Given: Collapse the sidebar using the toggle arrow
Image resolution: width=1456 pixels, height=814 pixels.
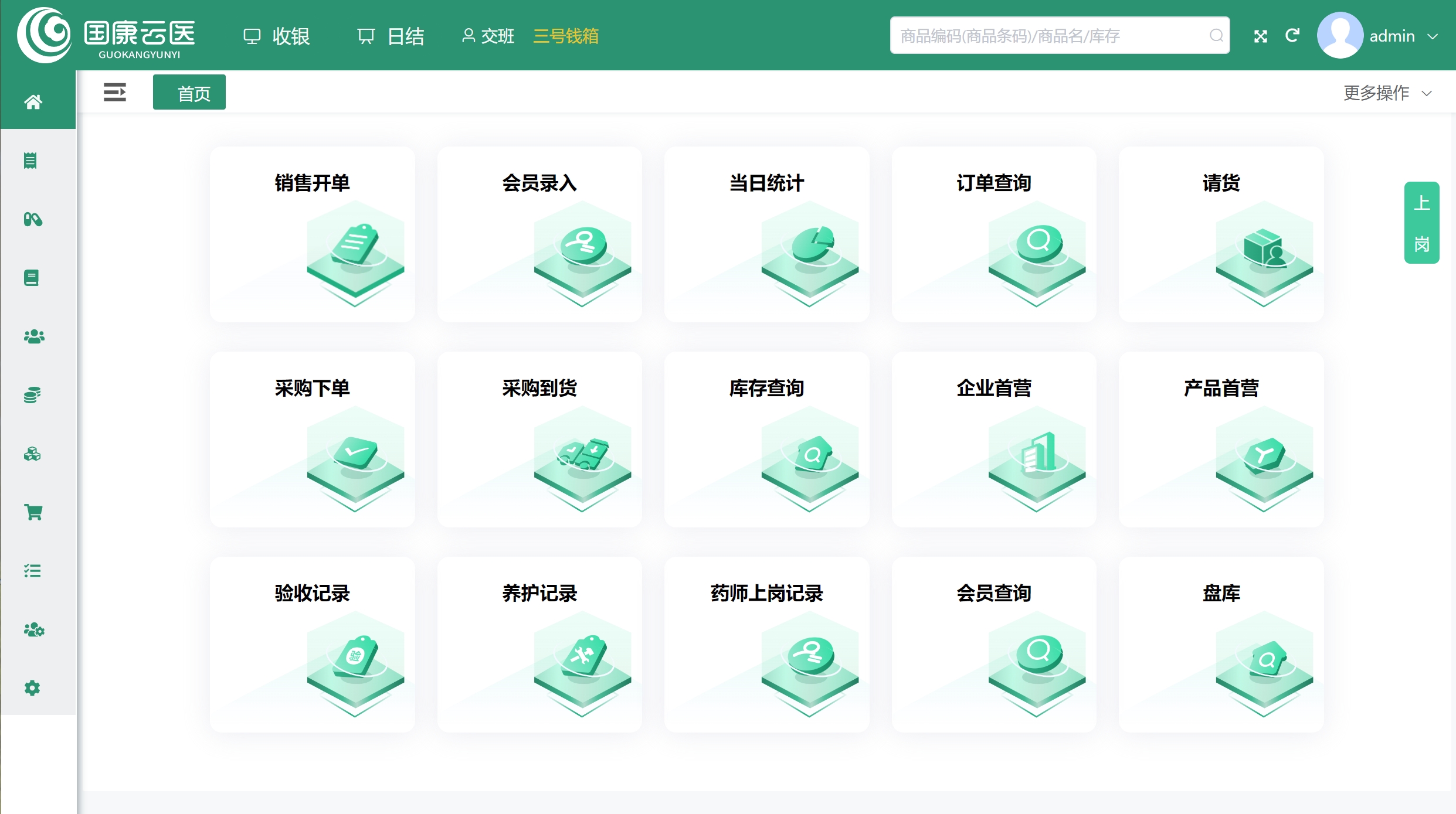Looking at the screenshot, I should [x=115, y=92].
